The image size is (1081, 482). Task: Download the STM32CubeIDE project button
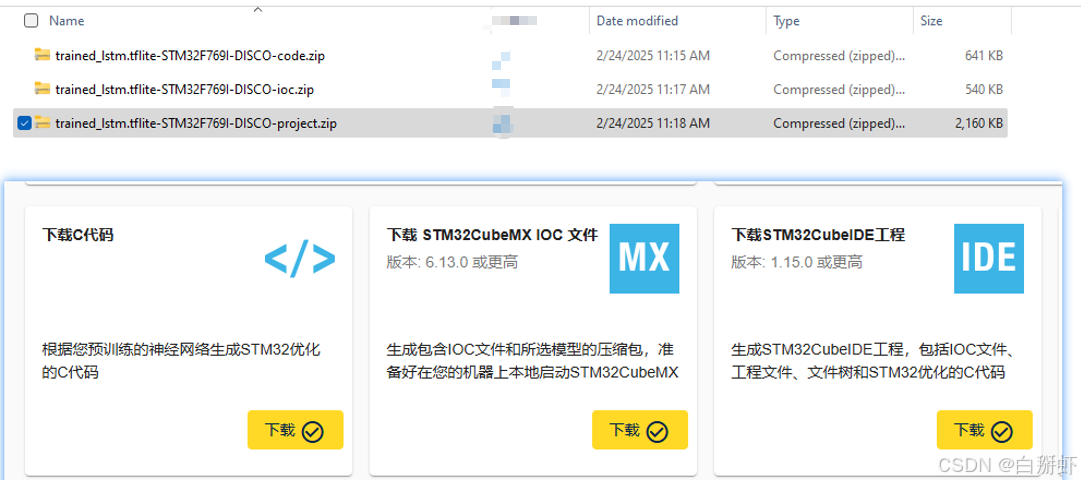pos(984,430)
